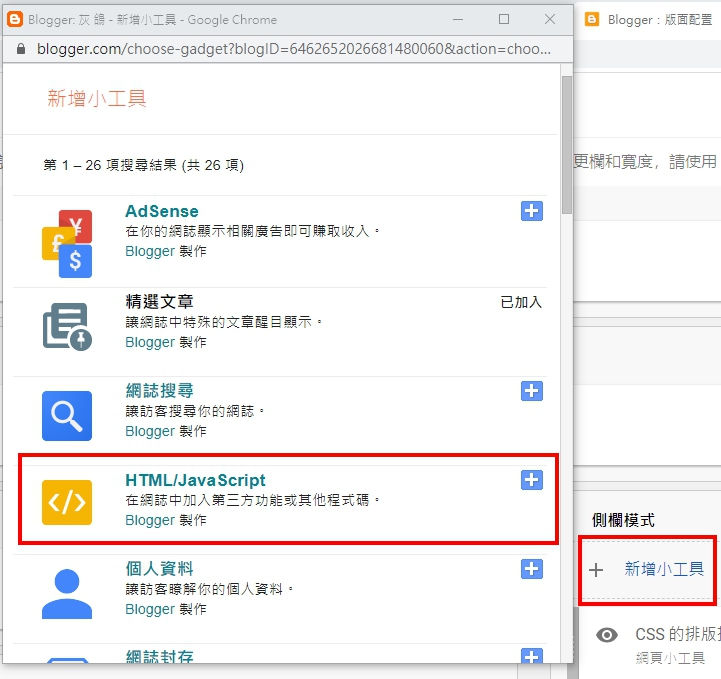Click Blogger author link under 個人資料
721x679 pixels.
coord(150,609)
